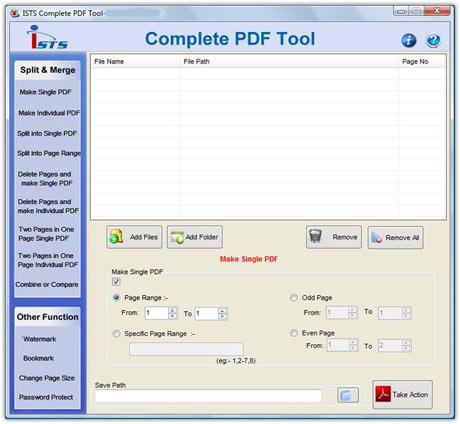Image resolution: width=460 pixels, height=424 pixels.
Task: Open the Watermark function
Action: [x=40, y=339]
